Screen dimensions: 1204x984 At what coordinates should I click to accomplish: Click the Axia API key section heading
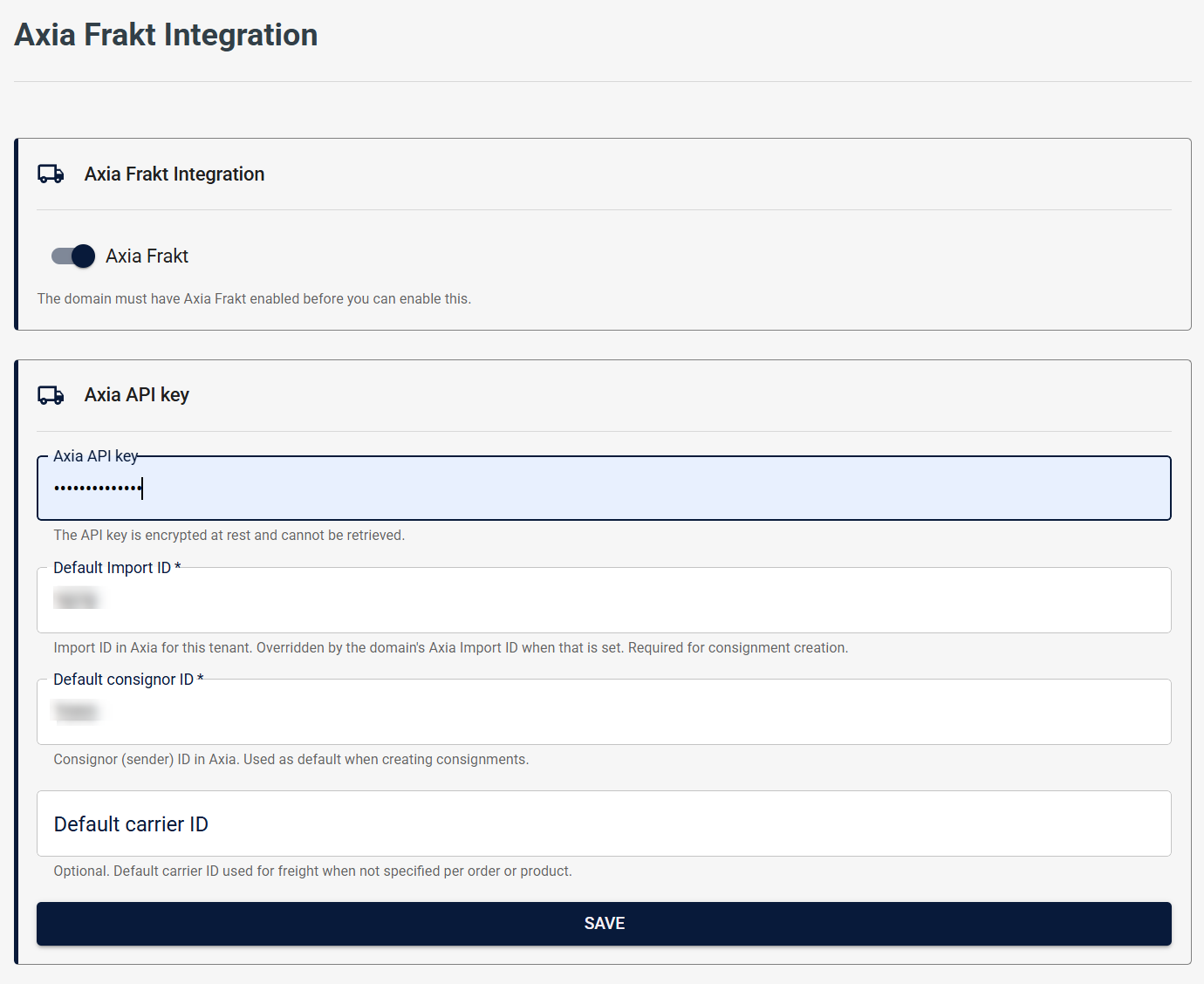(137, 395)
